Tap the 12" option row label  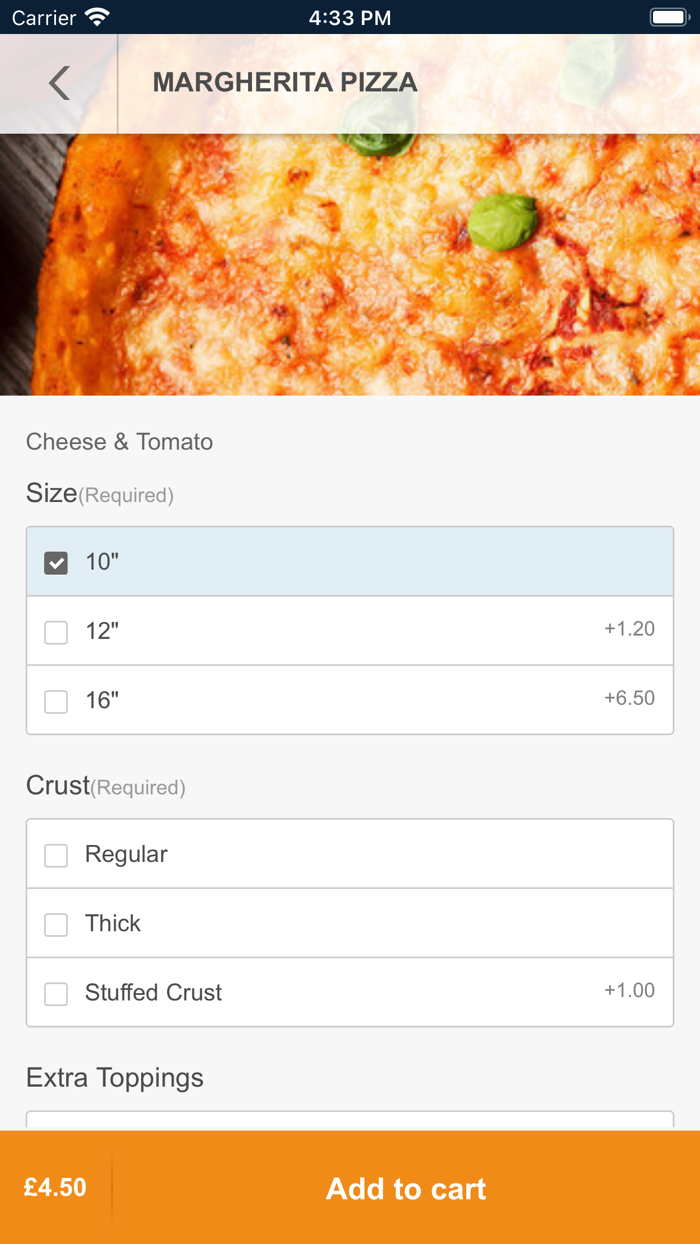click(x=102, y=631)
